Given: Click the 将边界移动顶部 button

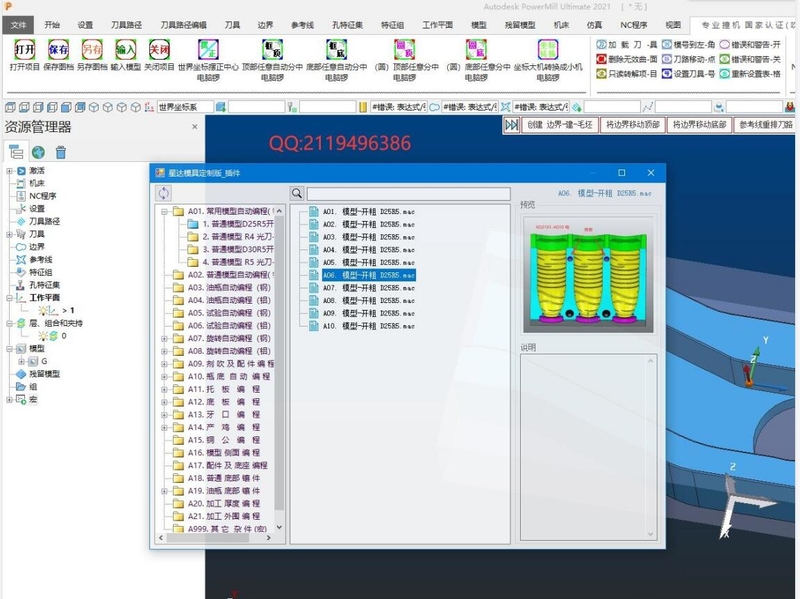Looking at the screenshot, I should [632, 125].
